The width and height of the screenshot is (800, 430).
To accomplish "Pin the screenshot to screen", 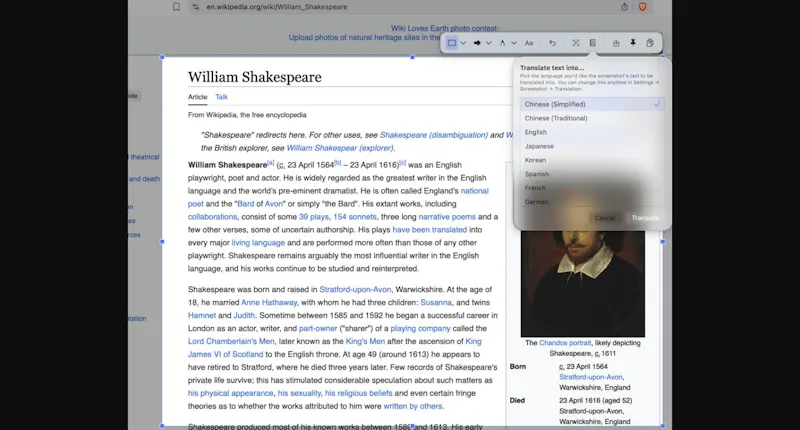I will pyautogui.click(x=633, y=43).
